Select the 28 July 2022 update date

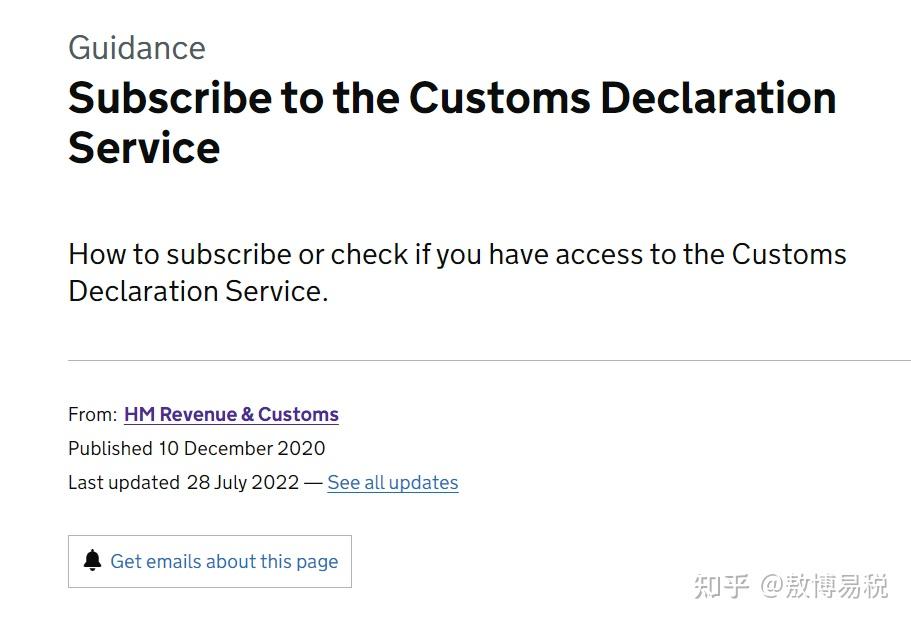coord(242,482)
